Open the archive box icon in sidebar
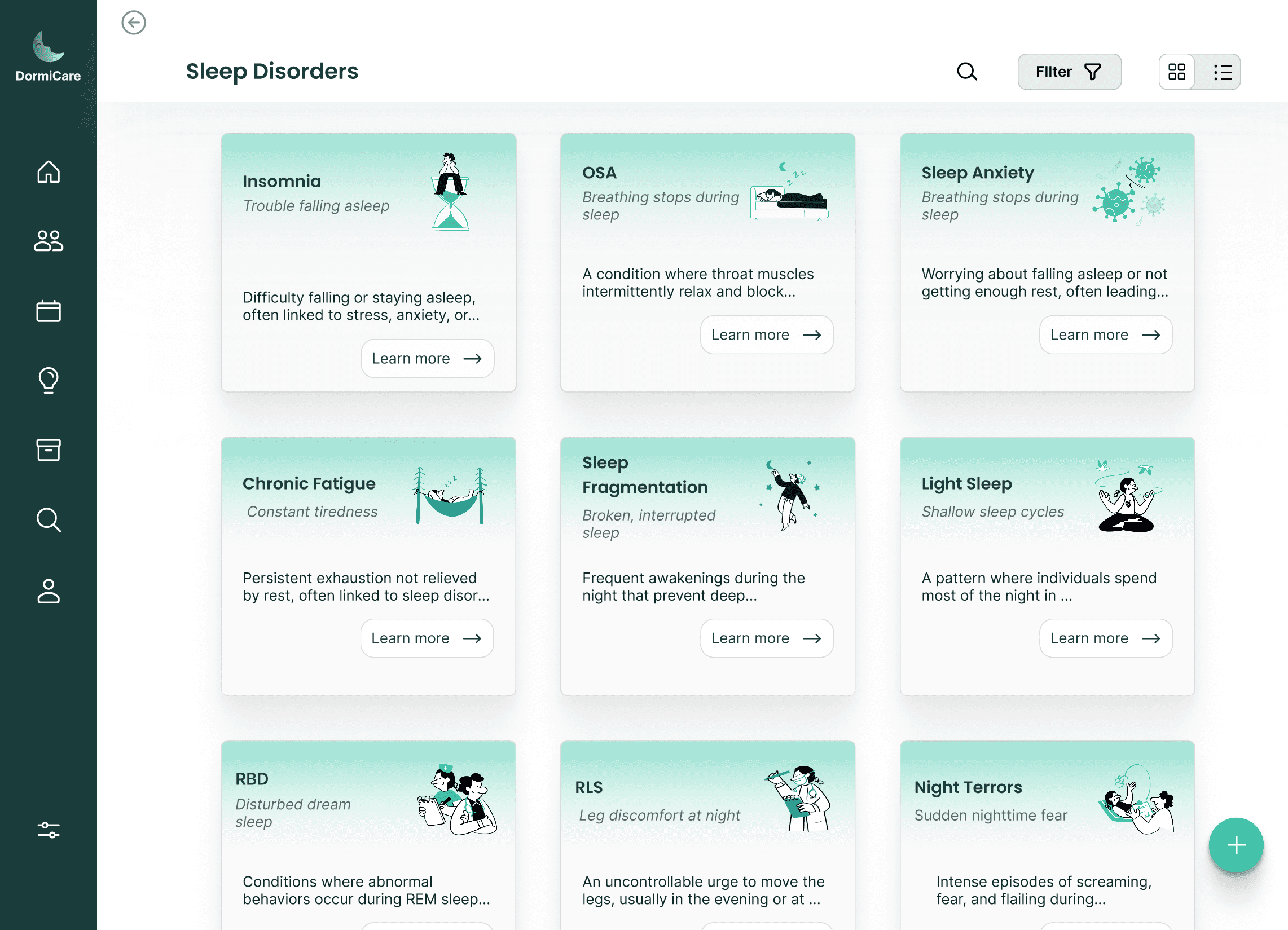Screen dimensions: 1288x930 (49, 449)
